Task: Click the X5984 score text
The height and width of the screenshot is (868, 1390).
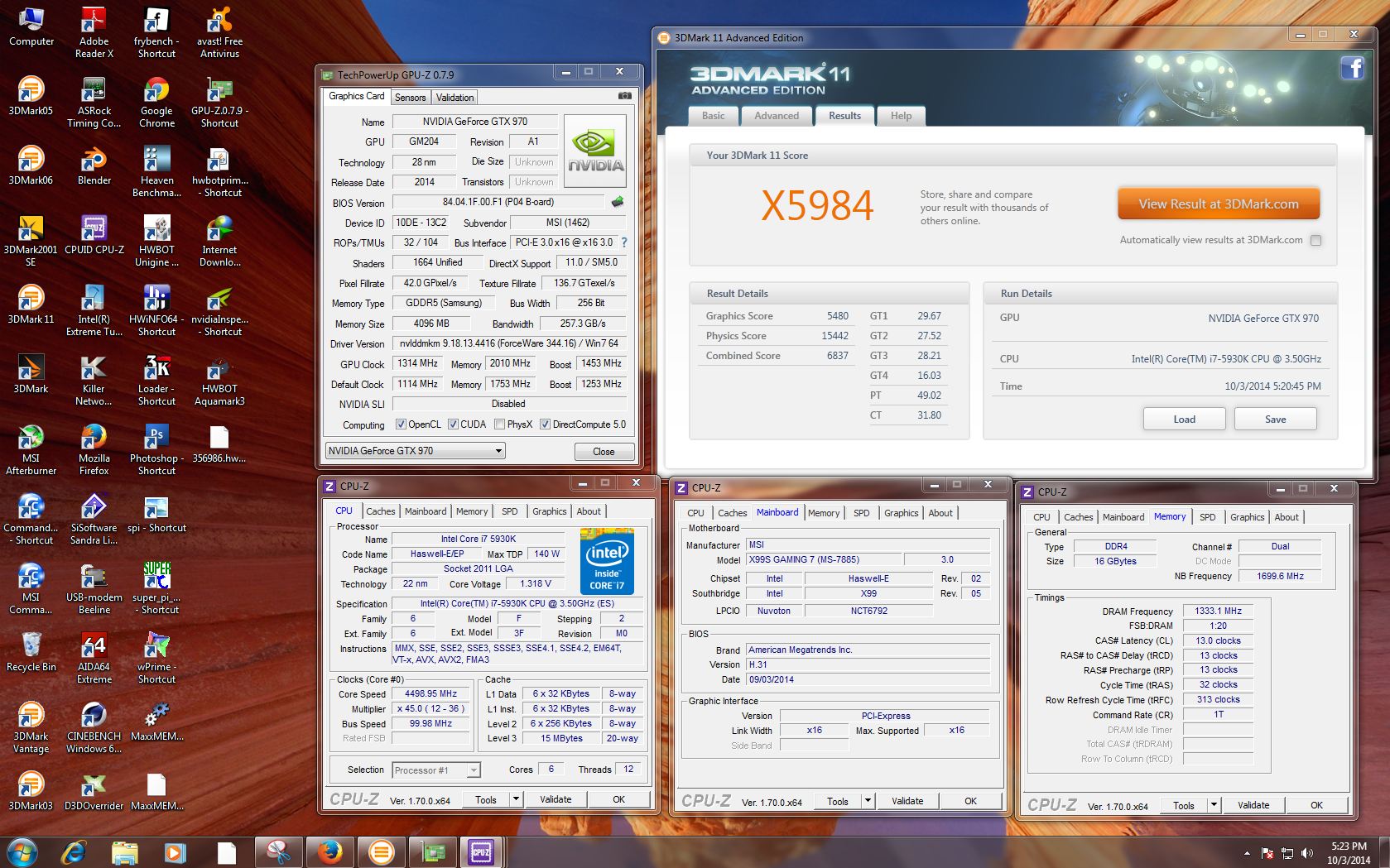Action: [x=817, y=206]
